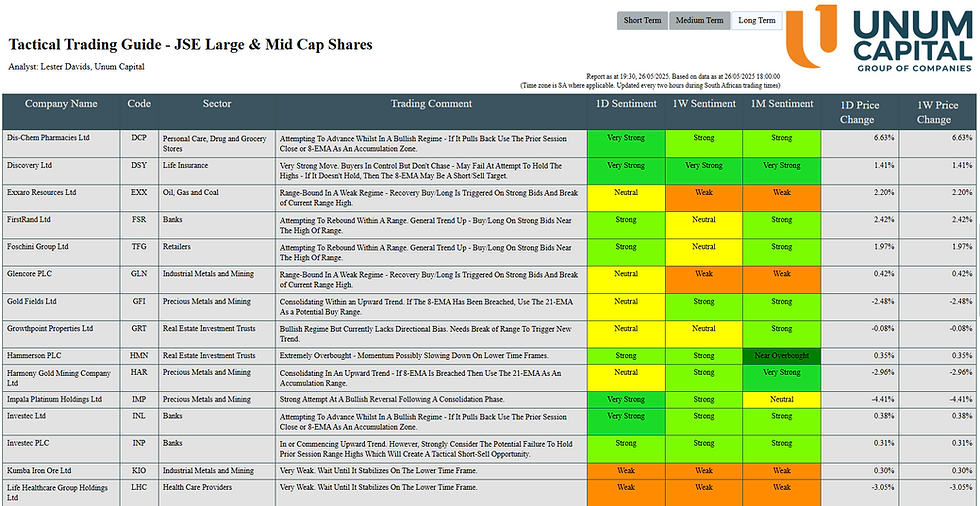Image resolution: width=980 pixels, height=506 pixels.
Task: Click Dis-Chem's Very Strong 1D sentiment cell
Action: [626, 143]
